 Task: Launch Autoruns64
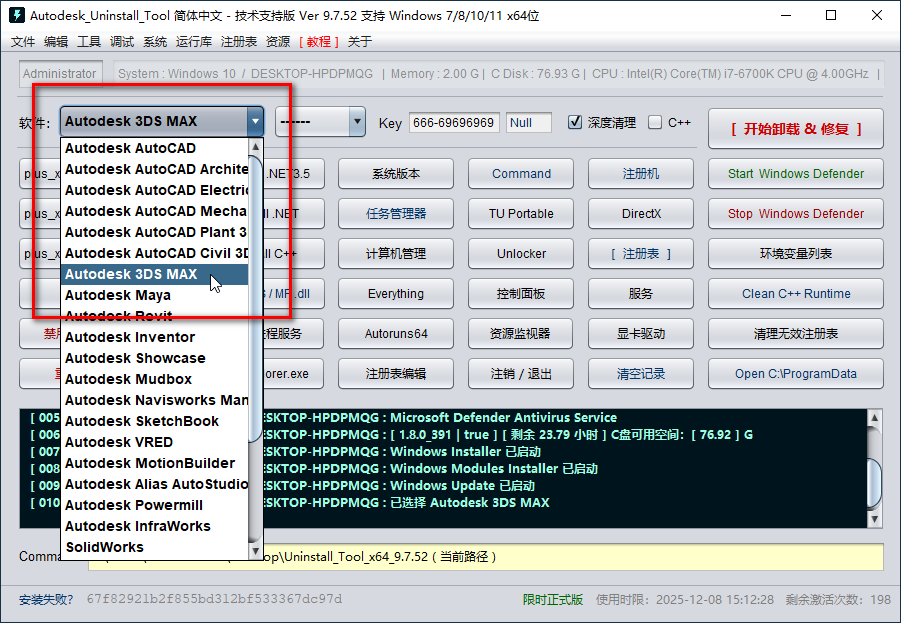[396, 333]
